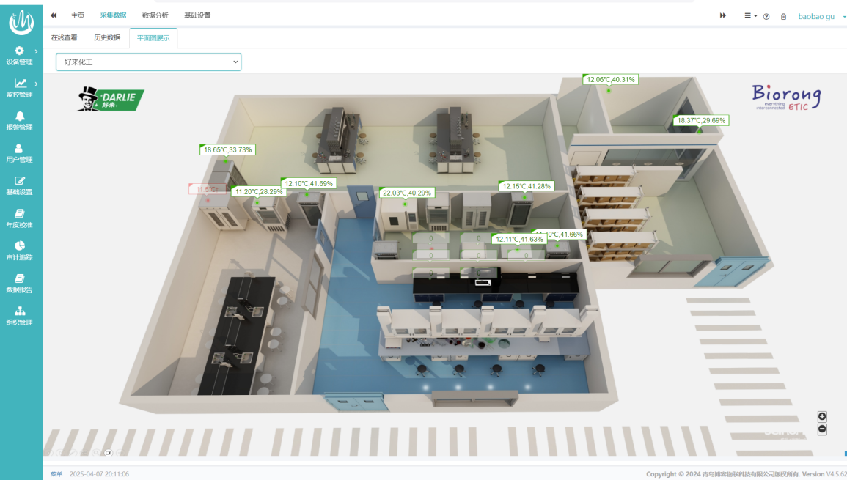Screen dimensions: 847x481
Task: Open the baobao gu user account dropdown
Action: click(x=819, y=16)
